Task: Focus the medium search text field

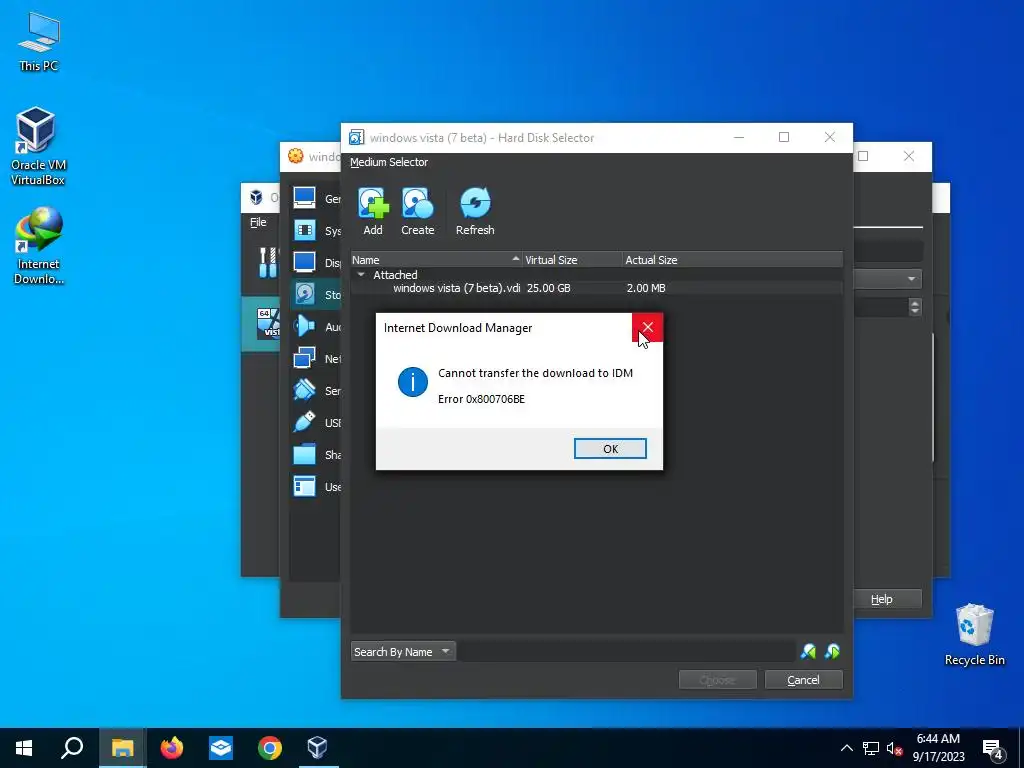Action: pos(626,652)
